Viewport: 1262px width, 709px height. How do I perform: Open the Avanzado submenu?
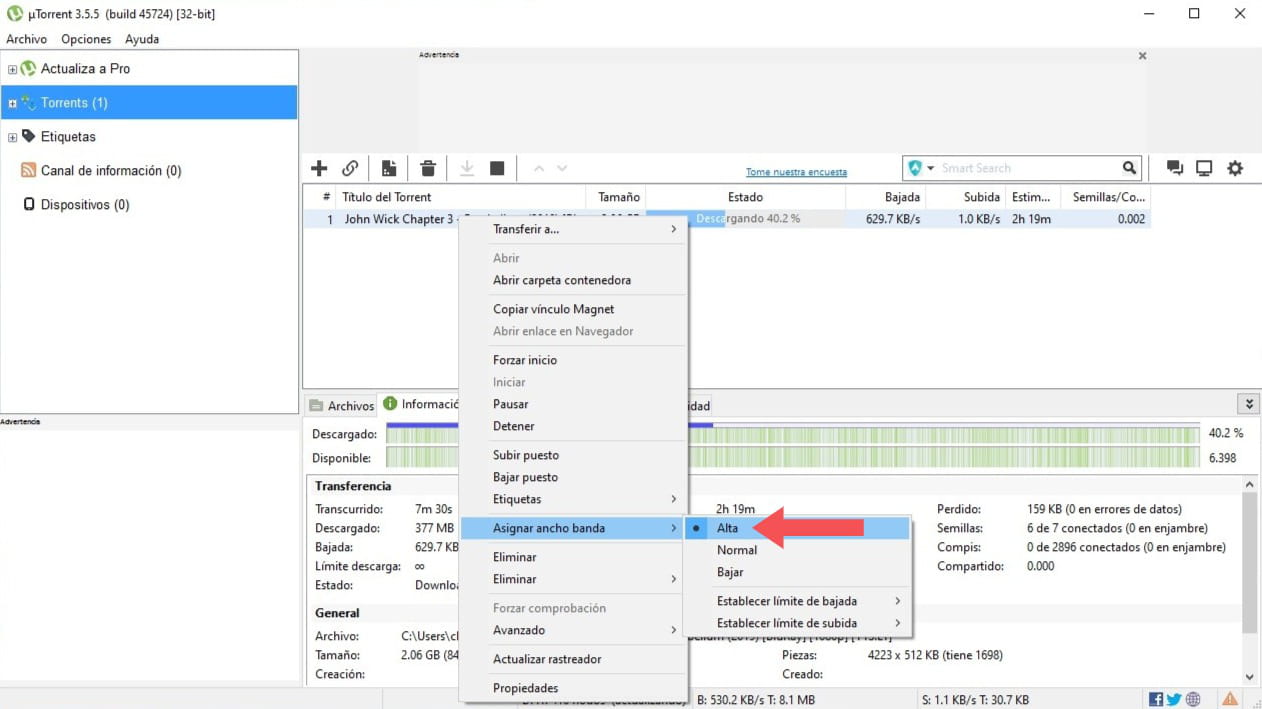[574, 630]
